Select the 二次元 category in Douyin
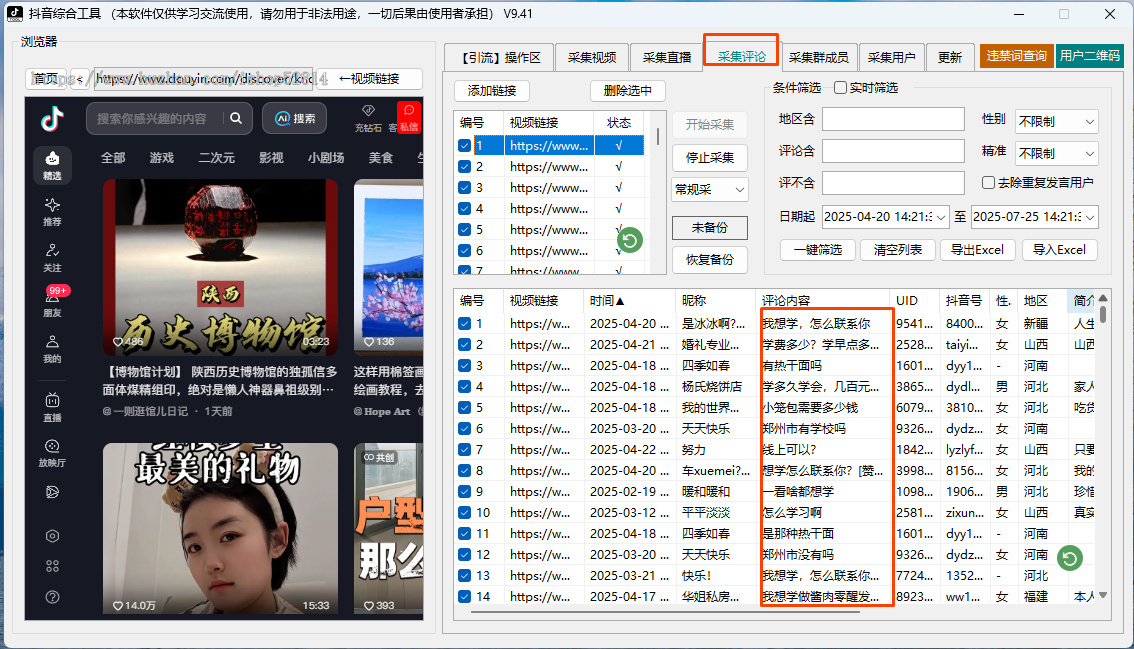Image resolution: width=1134 pixels, height=649 pixels. pos(216,158)
